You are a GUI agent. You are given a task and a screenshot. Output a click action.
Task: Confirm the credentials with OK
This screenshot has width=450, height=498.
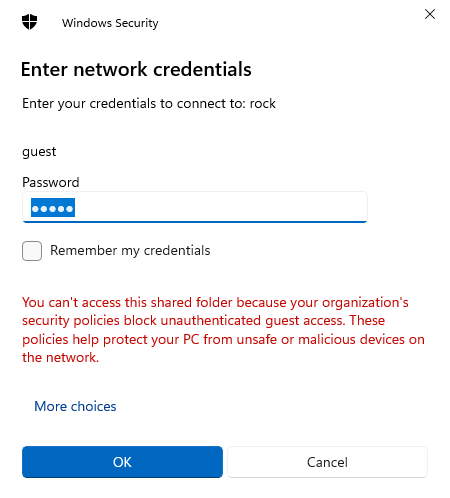pyautogui.click(x=122, y=462)
